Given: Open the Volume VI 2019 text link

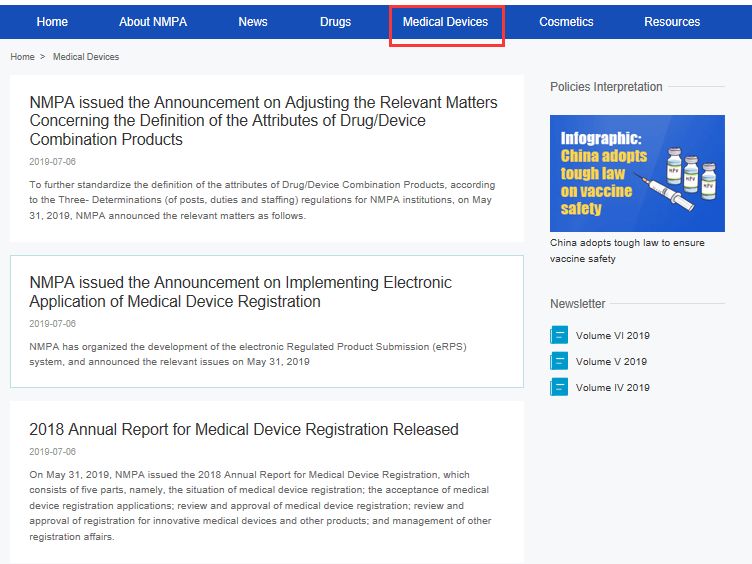Looking at the screenshot, I should tap(612, 336).
